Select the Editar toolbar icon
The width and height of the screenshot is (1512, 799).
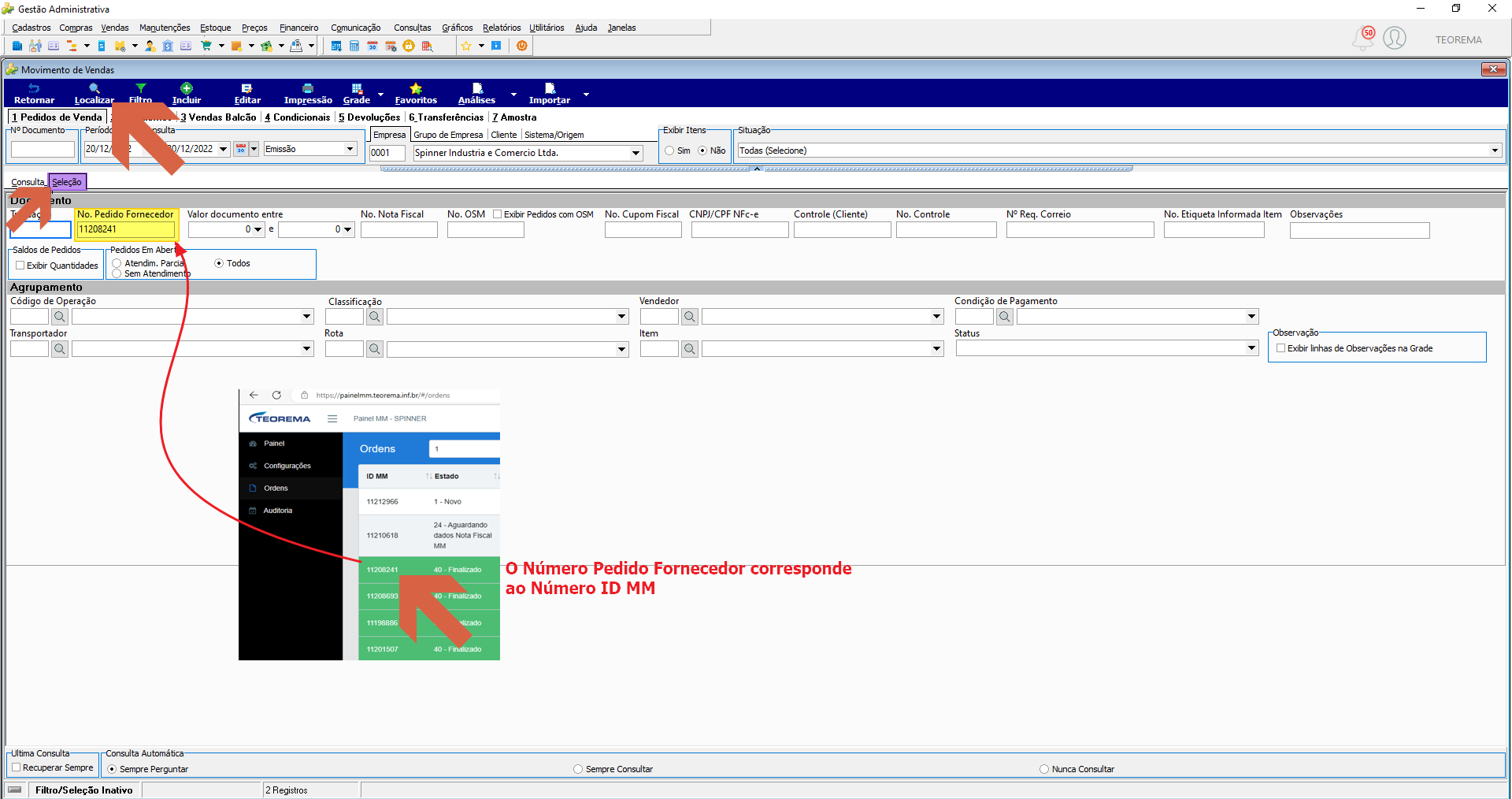[x=247, y=94]
